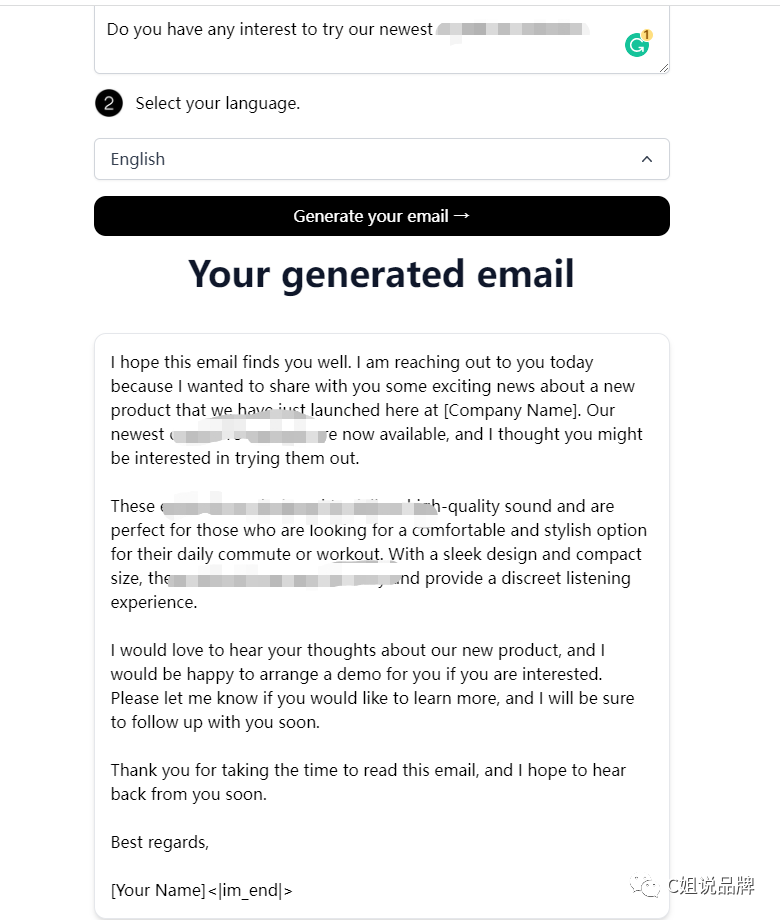Viewport: 780px width, 920px height.
Task: Click the arrow on Generate your email button
Action: point(461,215)
